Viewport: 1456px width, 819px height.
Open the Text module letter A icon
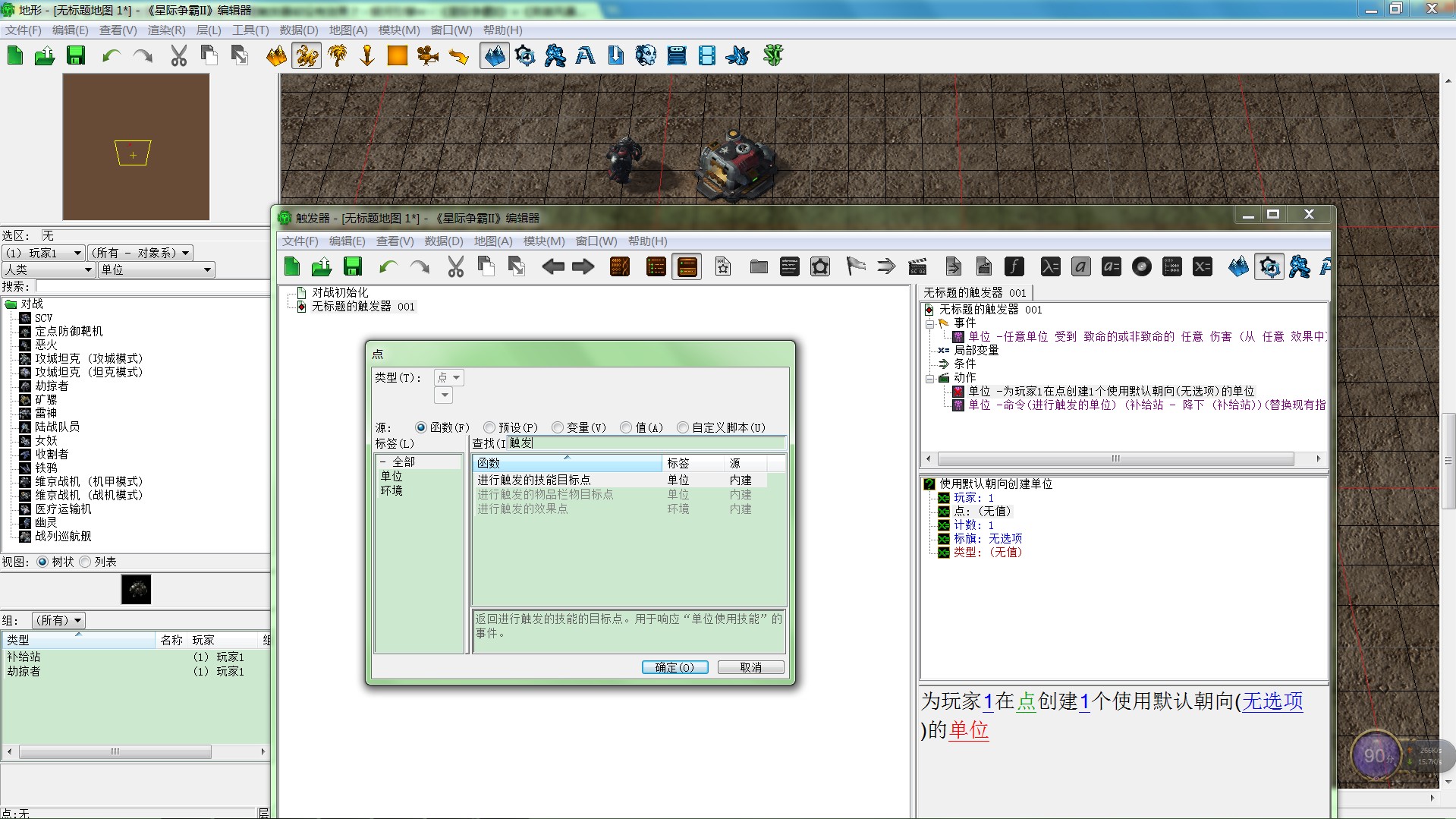[585, 55]
